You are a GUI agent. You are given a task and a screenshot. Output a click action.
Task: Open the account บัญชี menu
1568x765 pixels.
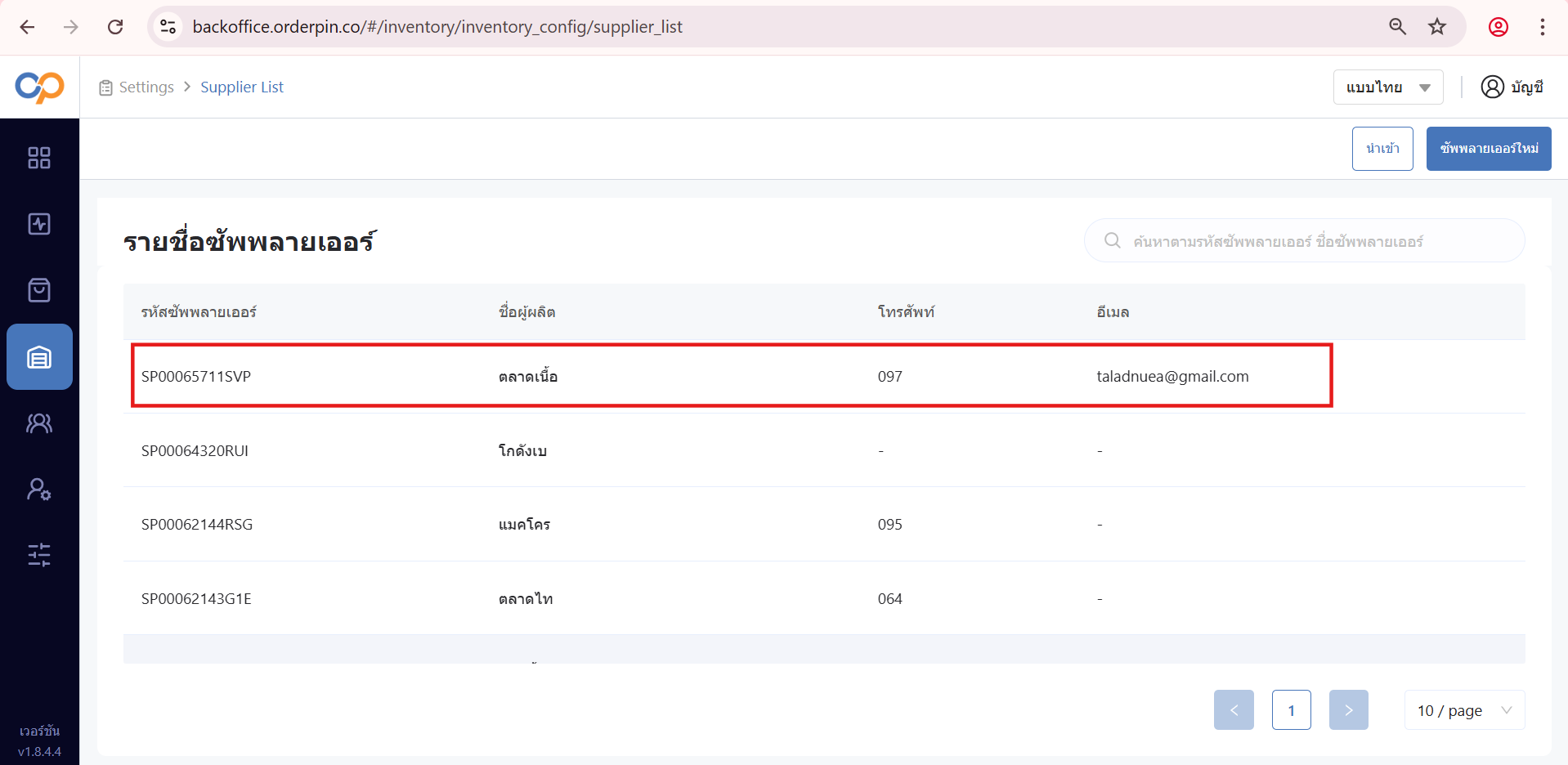pos(1512,87)
